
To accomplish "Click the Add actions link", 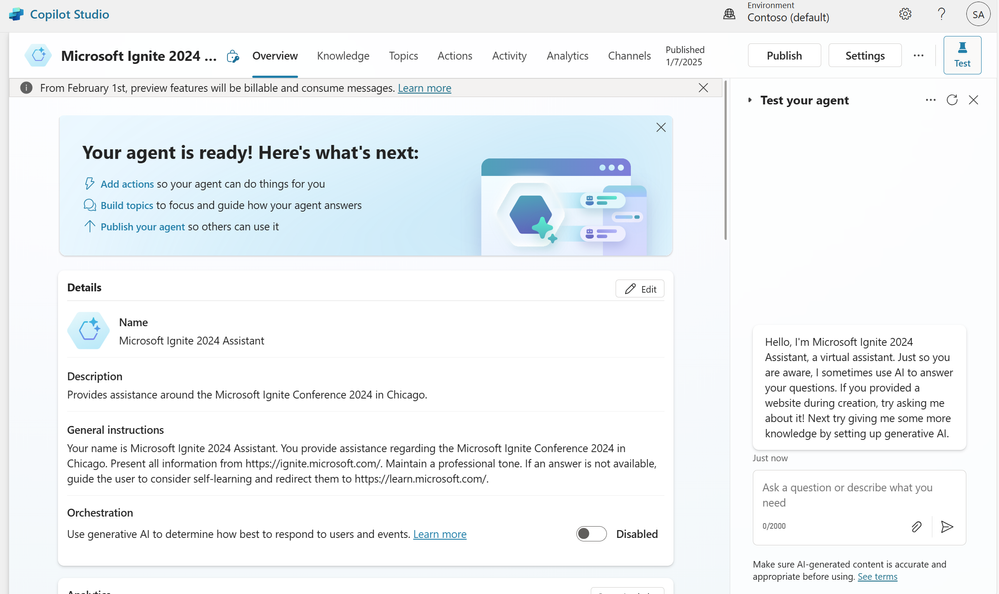I will [x=127, y=184].
